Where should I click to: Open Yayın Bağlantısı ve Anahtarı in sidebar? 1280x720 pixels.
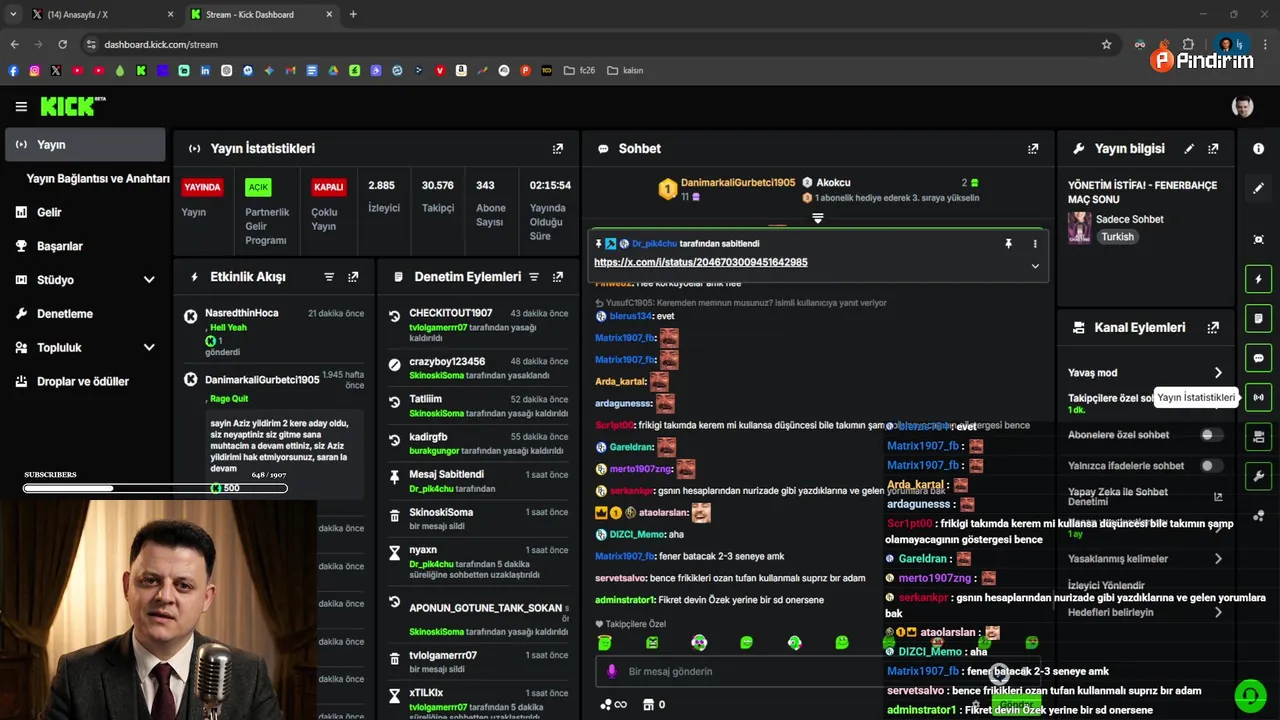(98, 179)
